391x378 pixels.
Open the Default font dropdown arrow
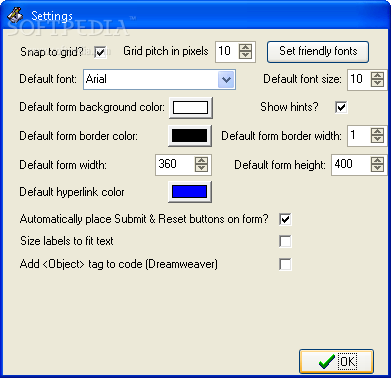(226, 79)
